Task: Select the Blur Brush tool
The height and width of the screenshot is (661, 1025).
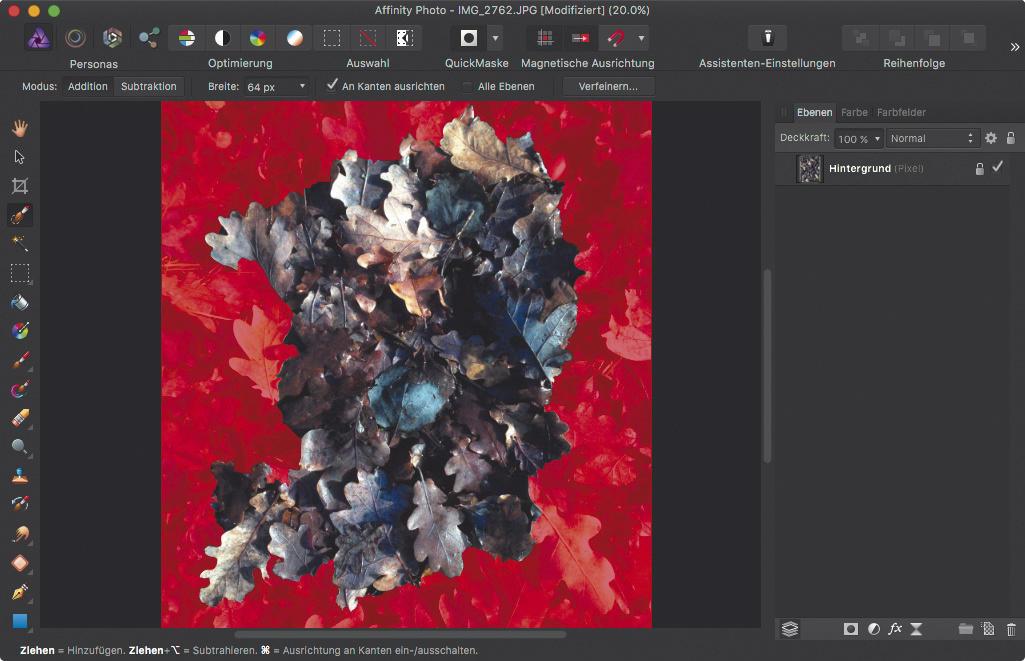Action: pyautogui.click(x=20, y=563)
